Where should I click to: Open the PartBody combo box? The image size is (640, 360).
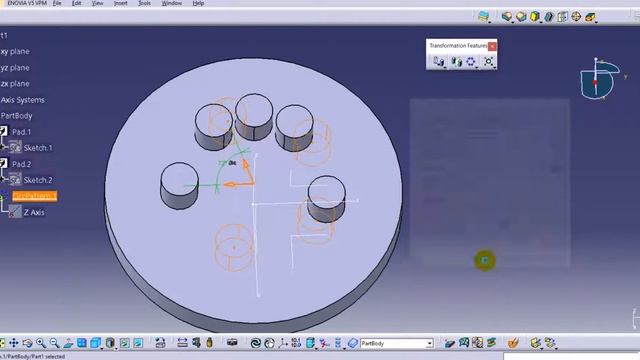point(396,343)
